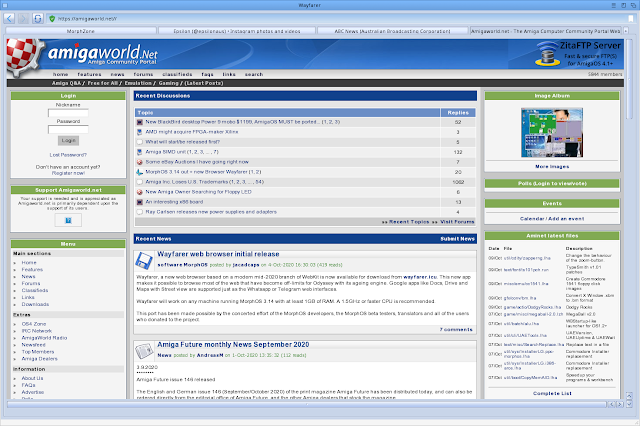Click the window menu gadget at top left
This screenshot has width=640, height=426.
(5, 5)
